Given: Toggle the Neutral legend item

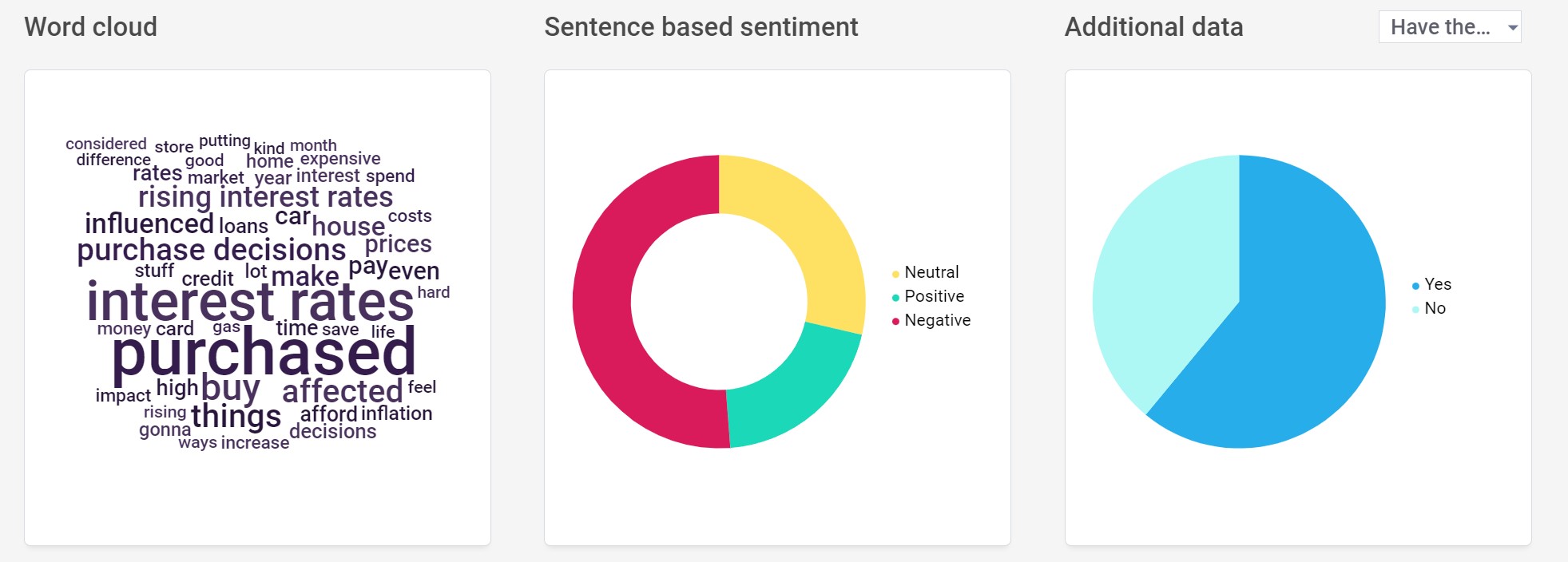Looking at the screenshot, I should (925, 272).
